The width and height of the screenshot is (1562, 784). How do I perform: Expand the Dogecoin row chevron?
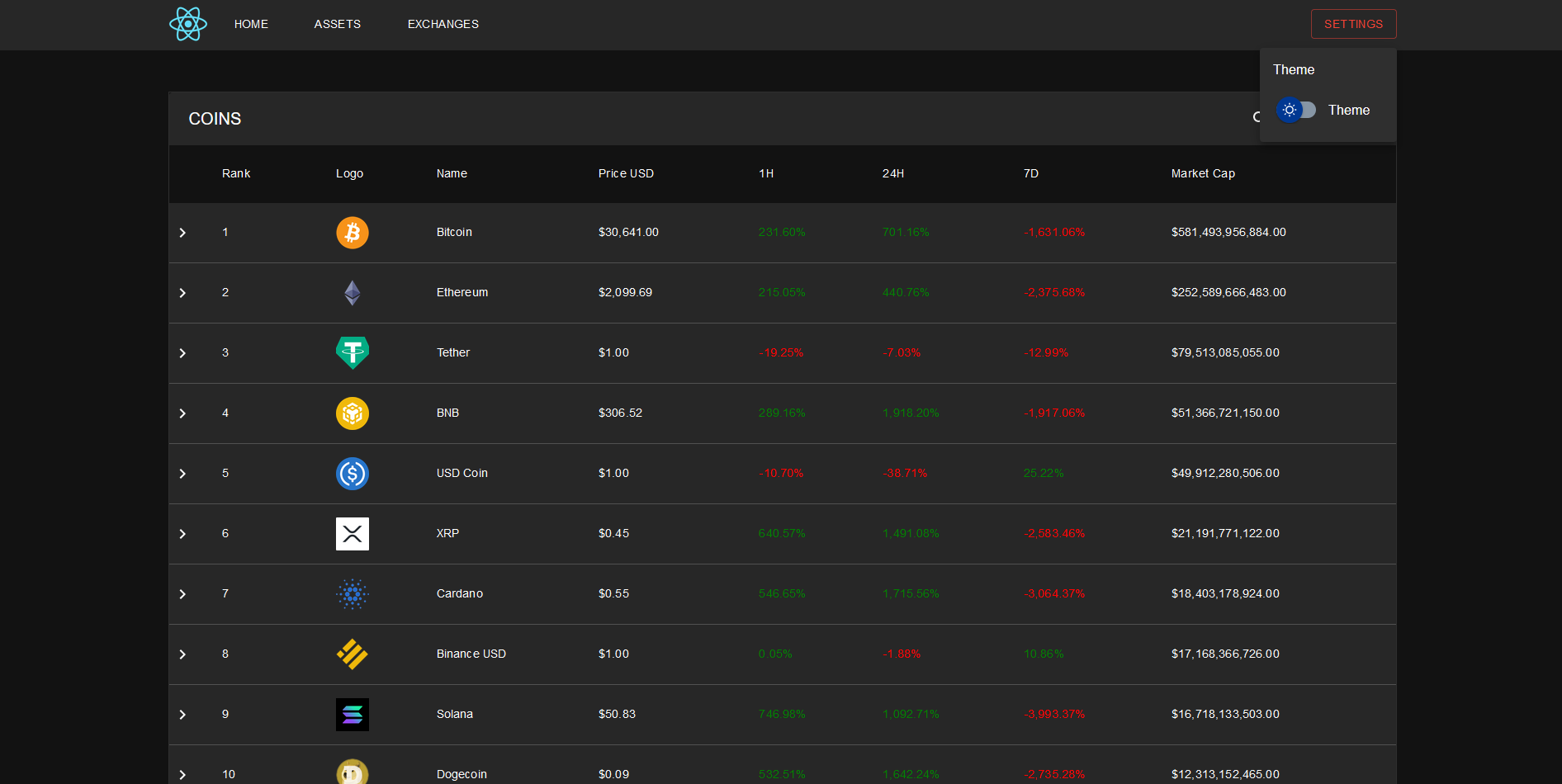(x=182, y=774)
